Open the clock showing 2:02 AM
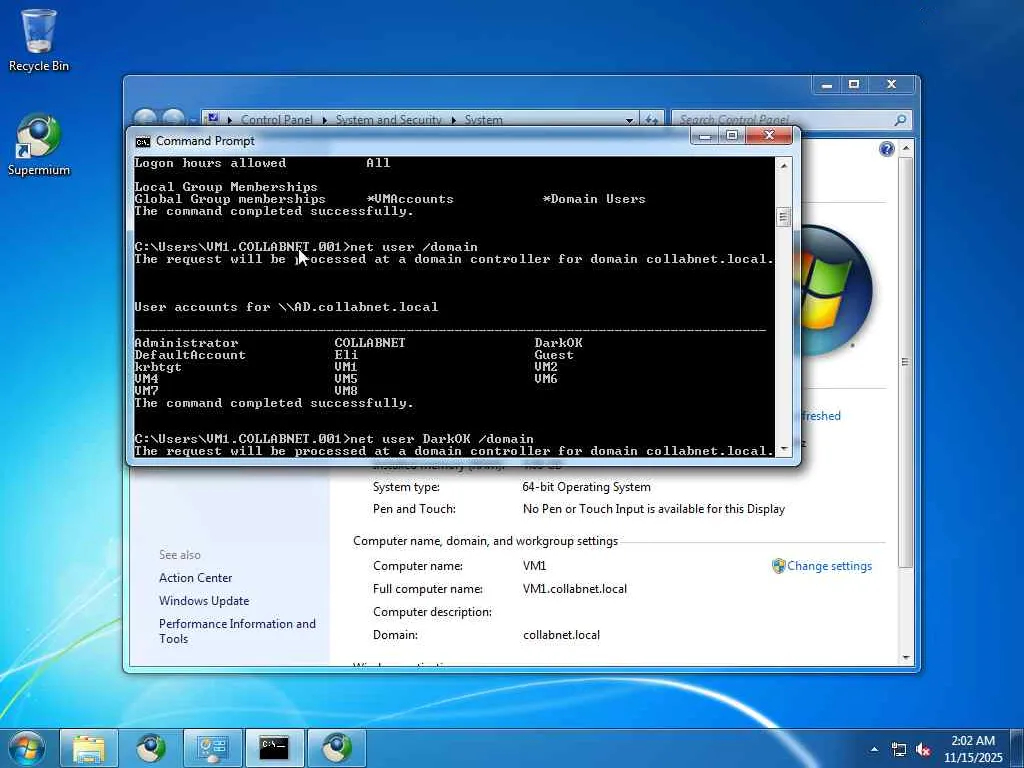 click(972, 749)
